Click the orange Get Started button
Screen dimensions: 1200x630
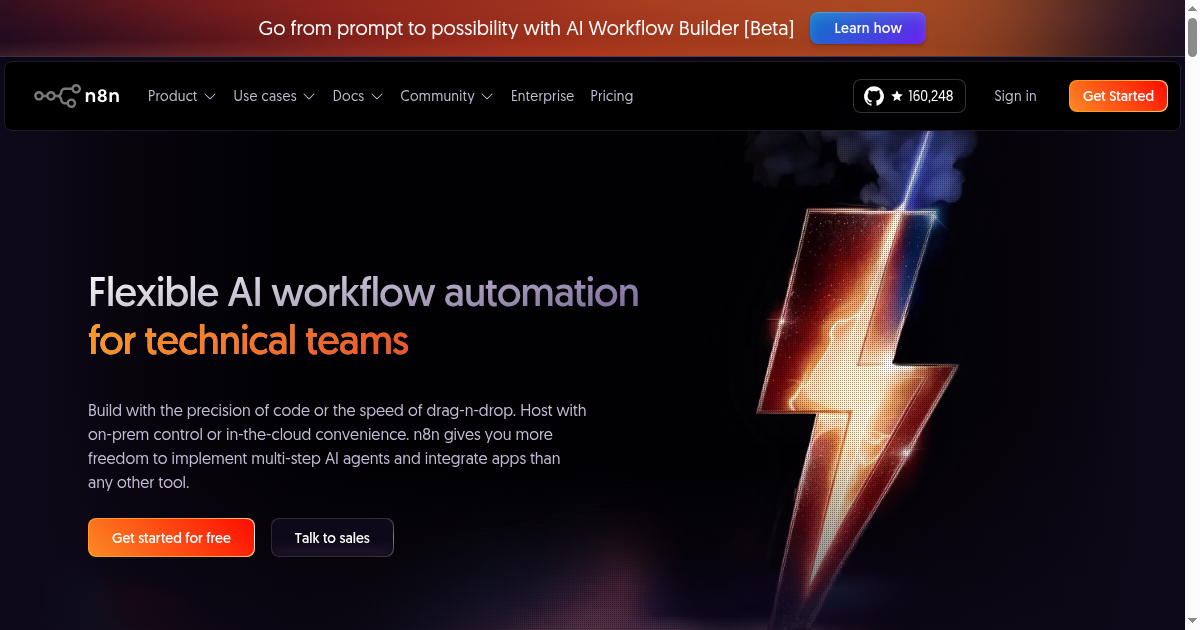(1118, 96)
